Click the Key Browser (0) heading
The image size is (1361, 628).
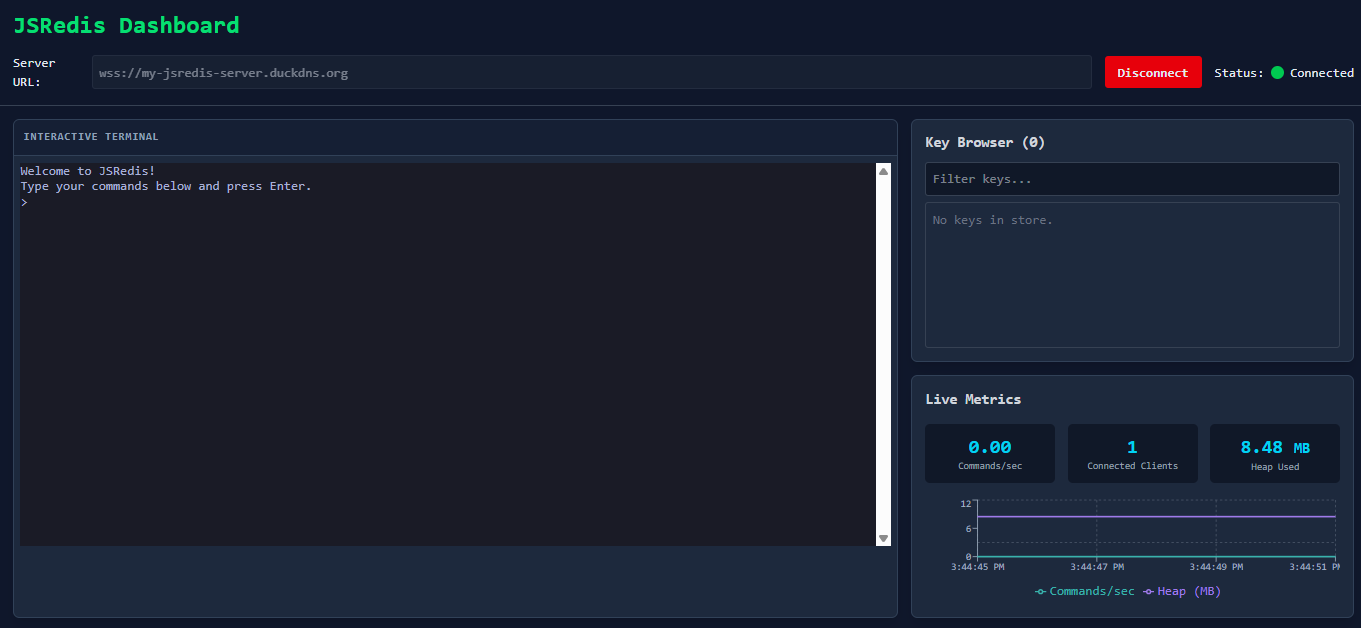(985, 143)
